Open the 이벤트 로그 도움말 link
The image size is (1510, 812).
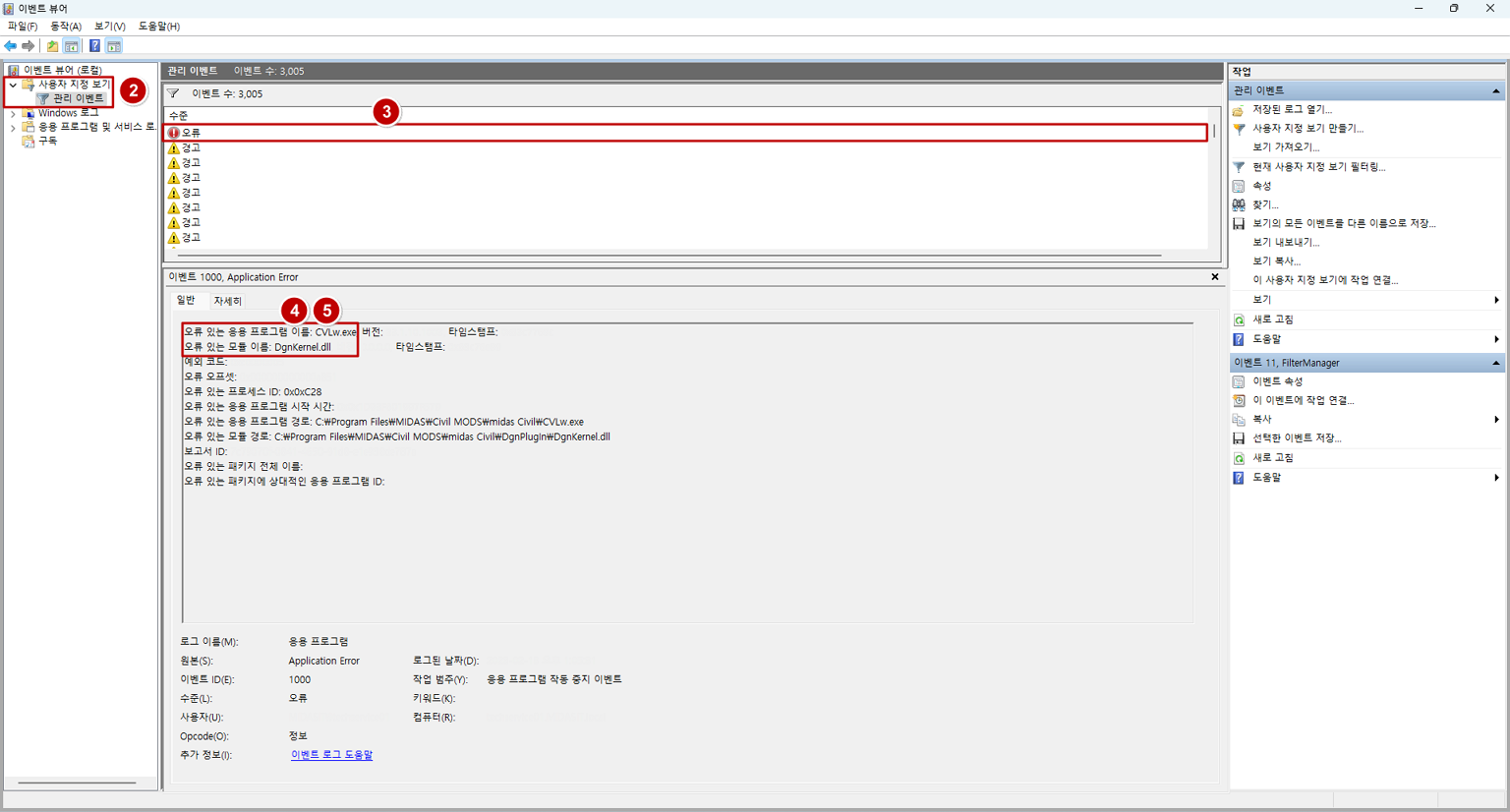coord(332,755)
